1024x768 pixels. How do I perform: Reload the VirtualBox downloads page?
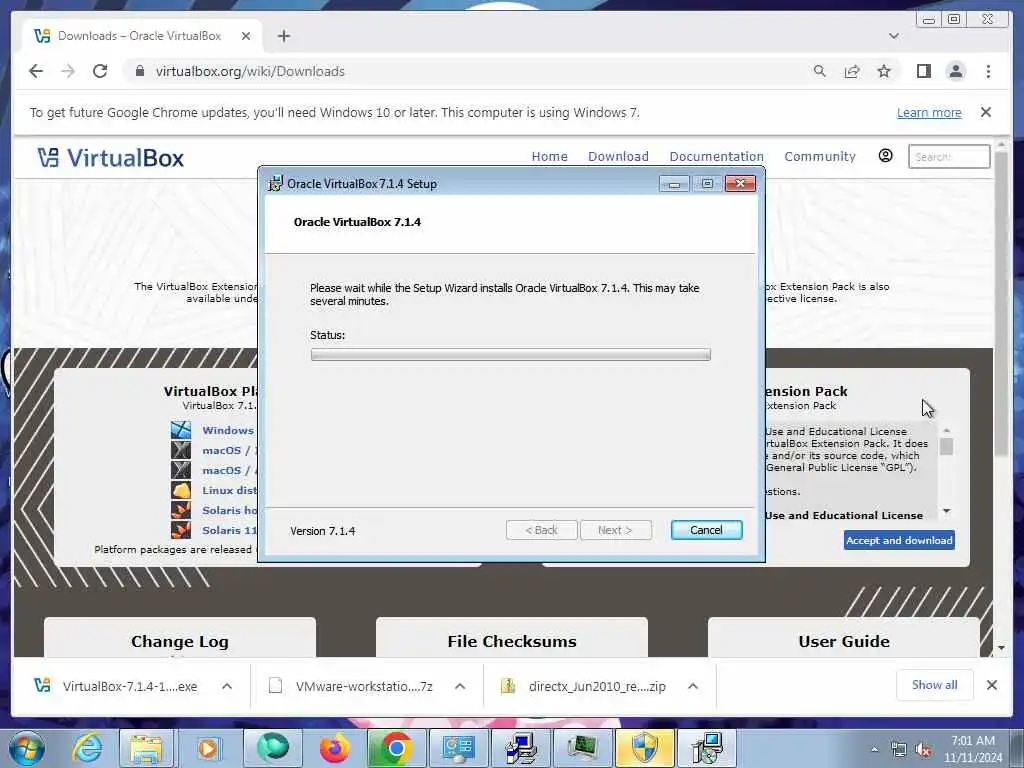point(100,71)
